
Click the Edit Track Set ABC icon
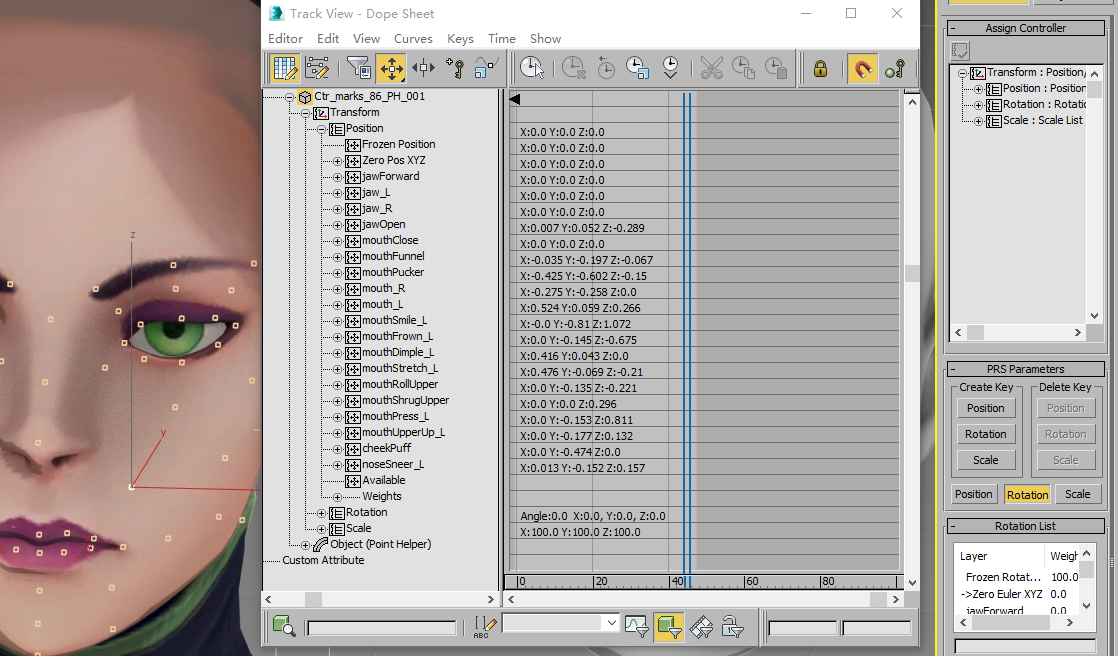(484, 627)
